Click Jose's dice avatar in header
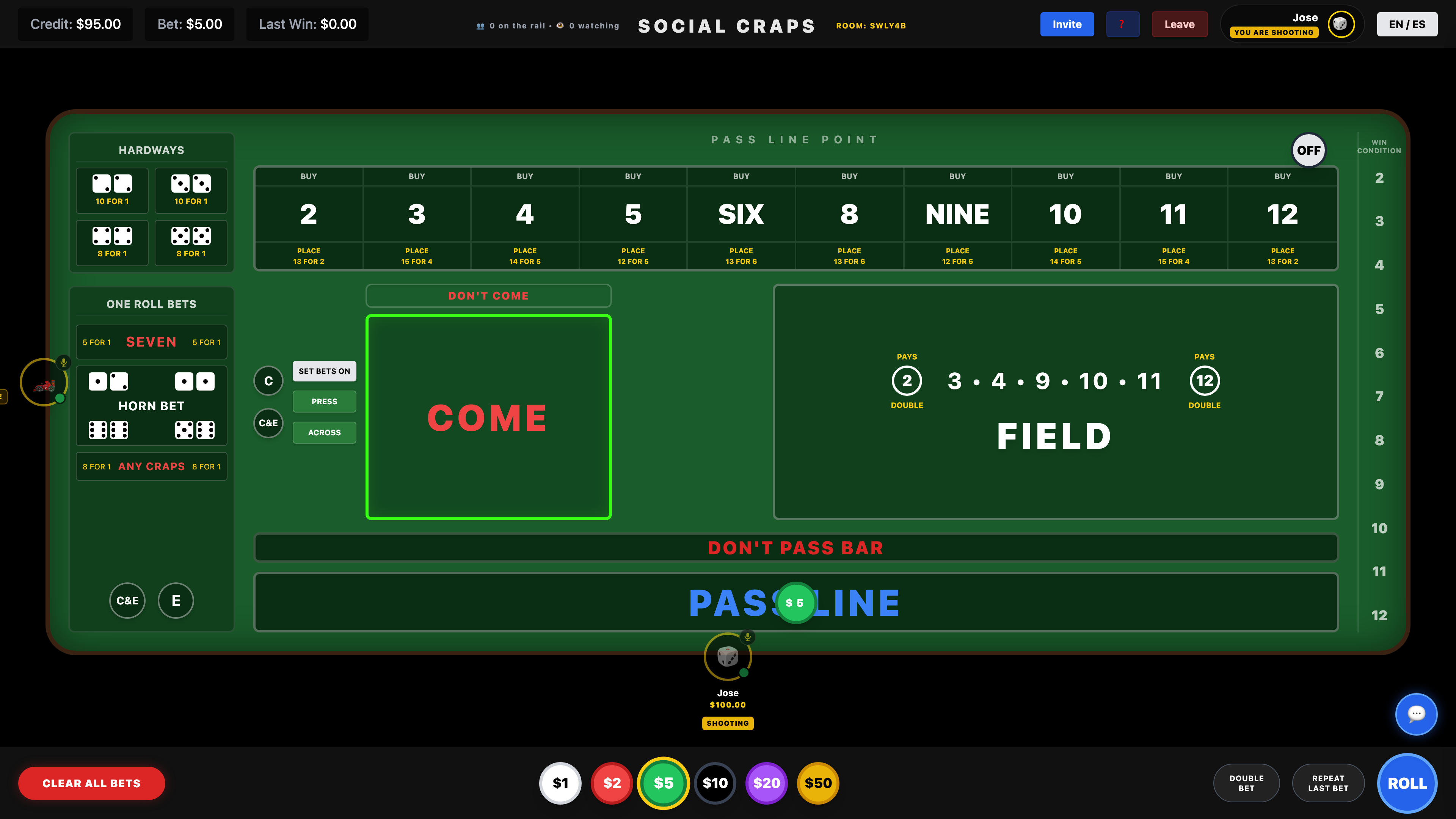The width and height of the screenshot is (1456, 819). click(x=1341, y=24)
